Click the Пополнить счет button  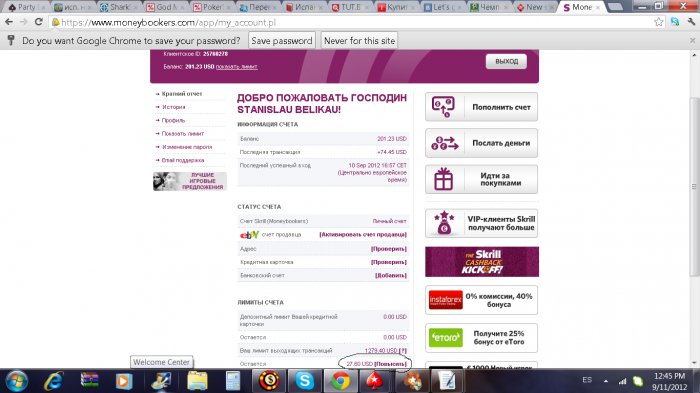(x=481, y=107)
